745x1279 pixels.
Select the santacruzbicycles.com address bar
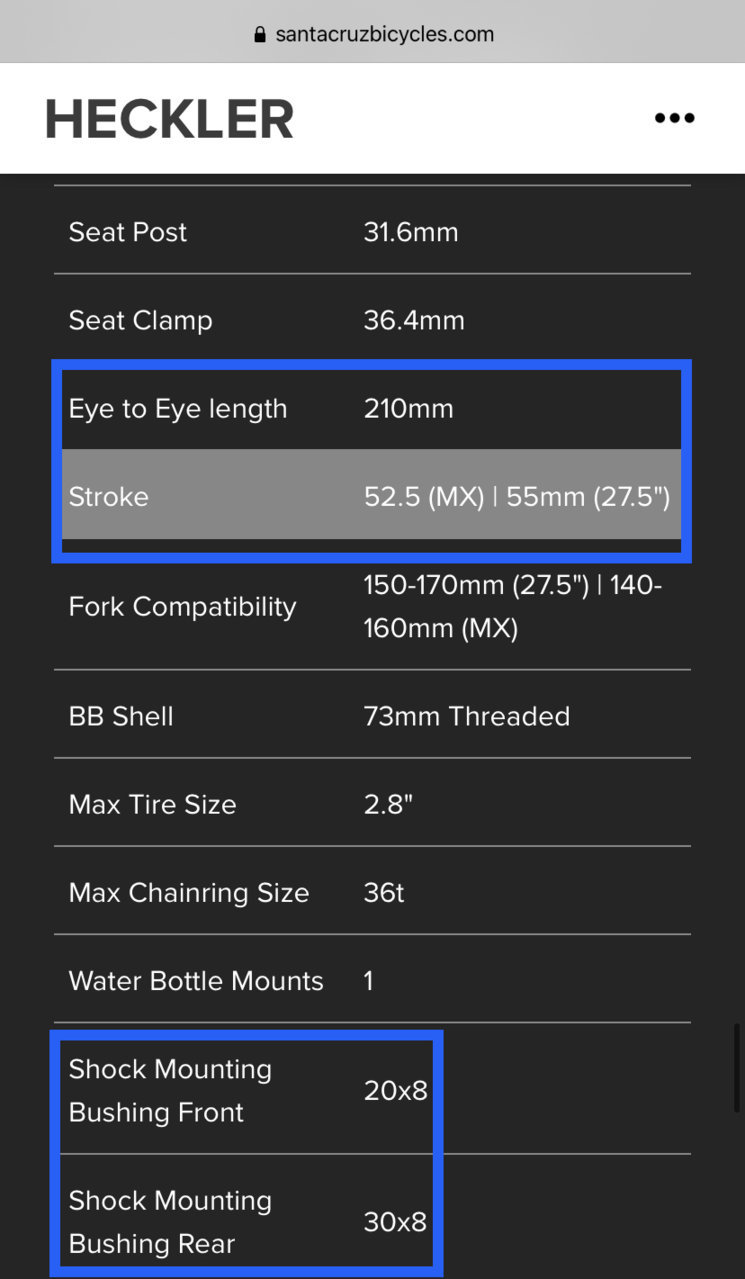(x=372, y=34)
